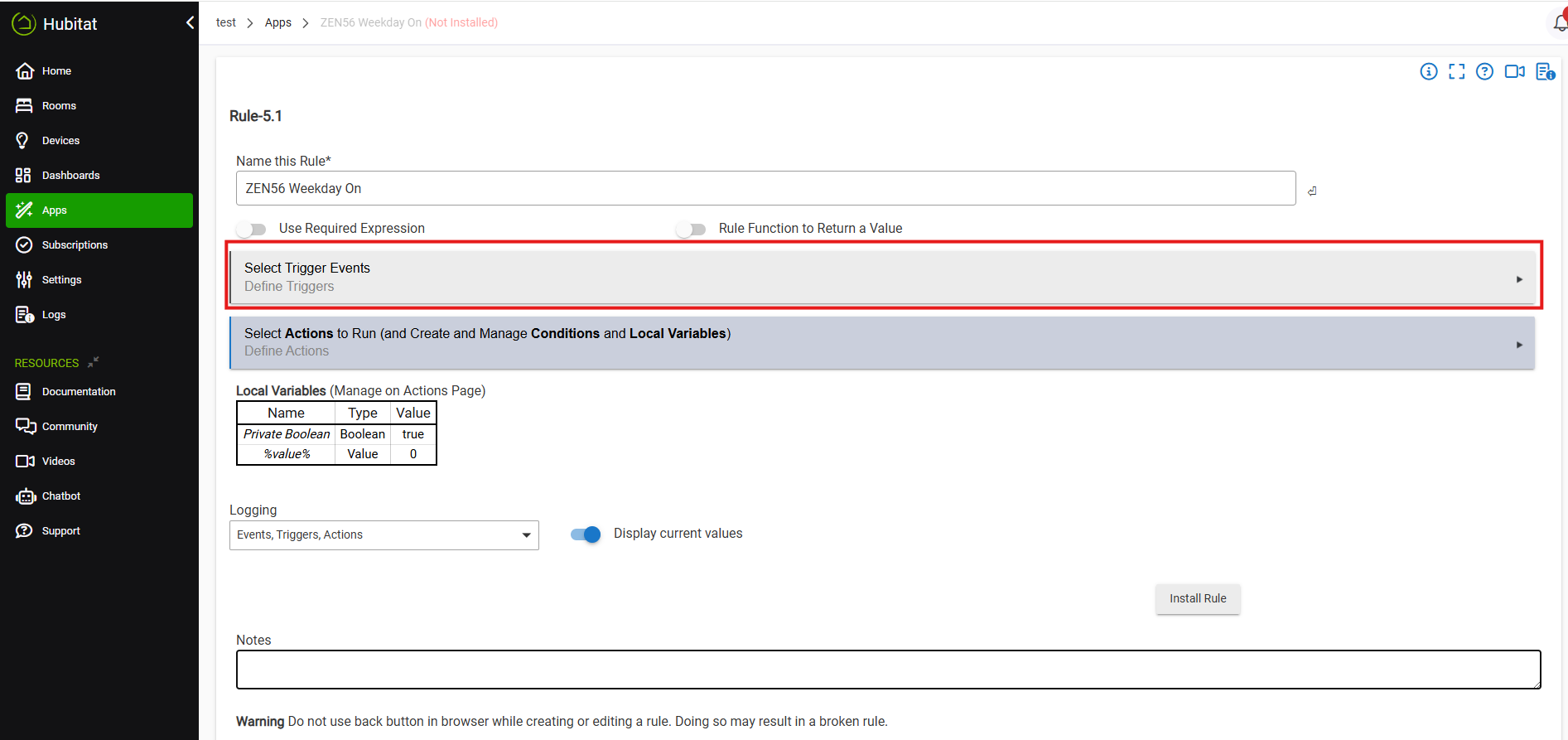This screenshot has height=740, width=1568.
Task: Click the enter icon beside rule name
Action: click(x=1312, y=191)
